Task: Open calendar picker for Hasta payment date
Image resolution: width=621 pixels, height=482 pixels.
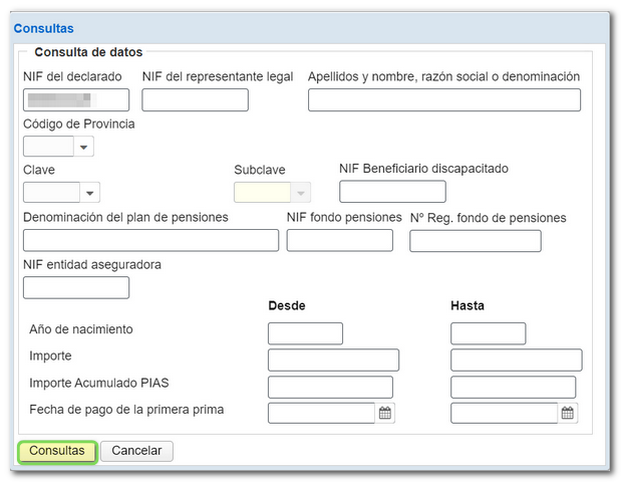Action: (567, 412)
